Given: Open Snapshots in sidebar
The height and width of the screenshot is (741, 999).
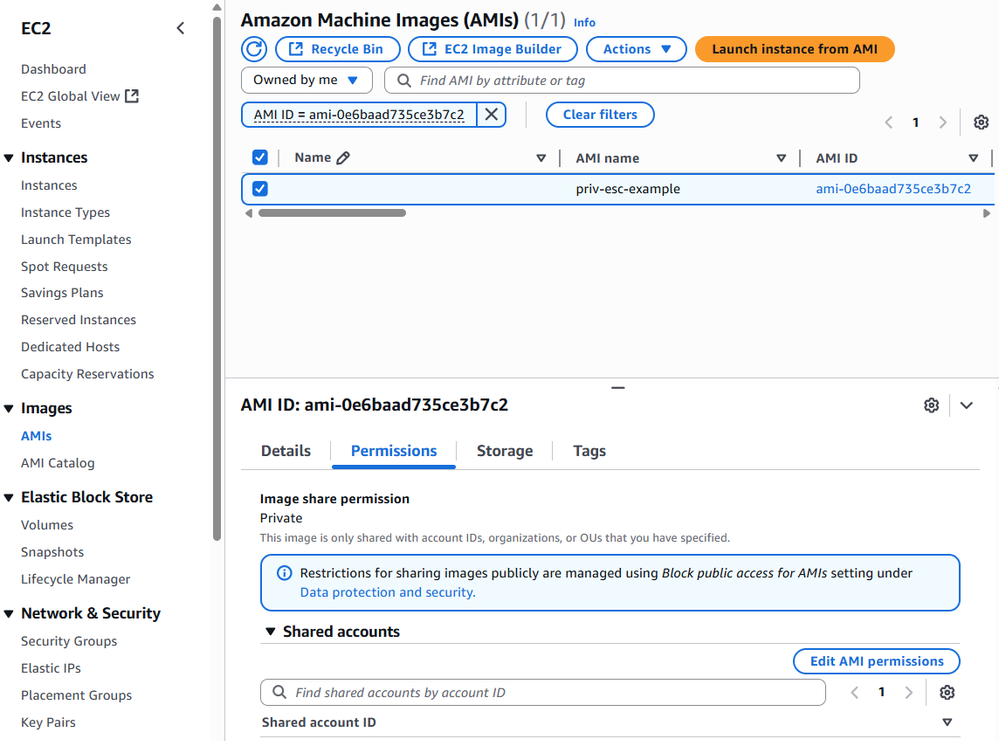Looking at the screenshot, I should point(52,552).
